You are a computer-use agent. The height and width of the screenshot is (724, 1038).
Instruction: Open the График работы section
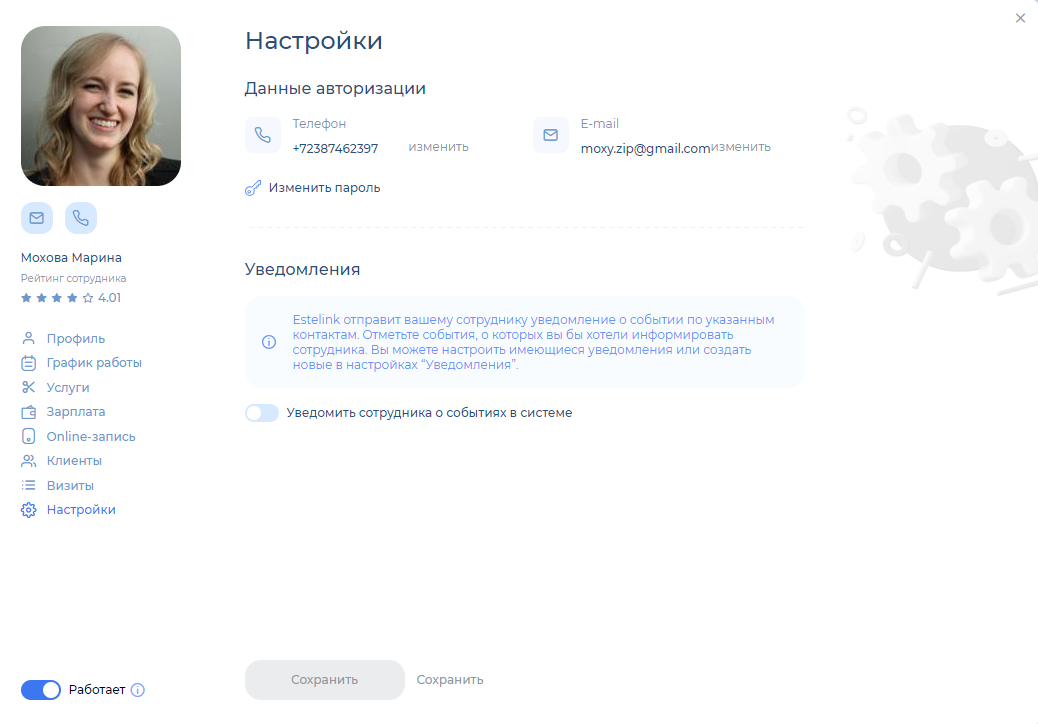coord(94,363)
